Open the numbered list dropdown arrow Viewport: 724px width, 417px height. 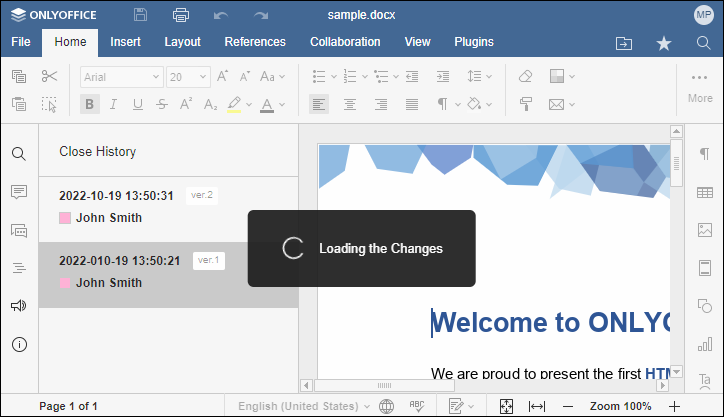click(x=365, y=77)
